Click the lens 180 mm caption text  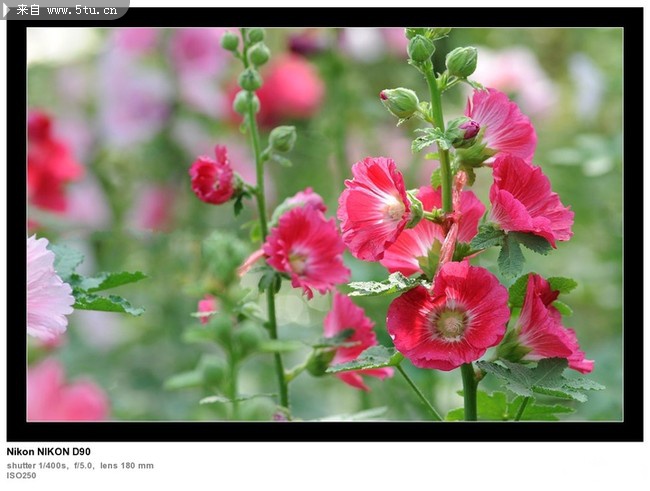[126, 465]
